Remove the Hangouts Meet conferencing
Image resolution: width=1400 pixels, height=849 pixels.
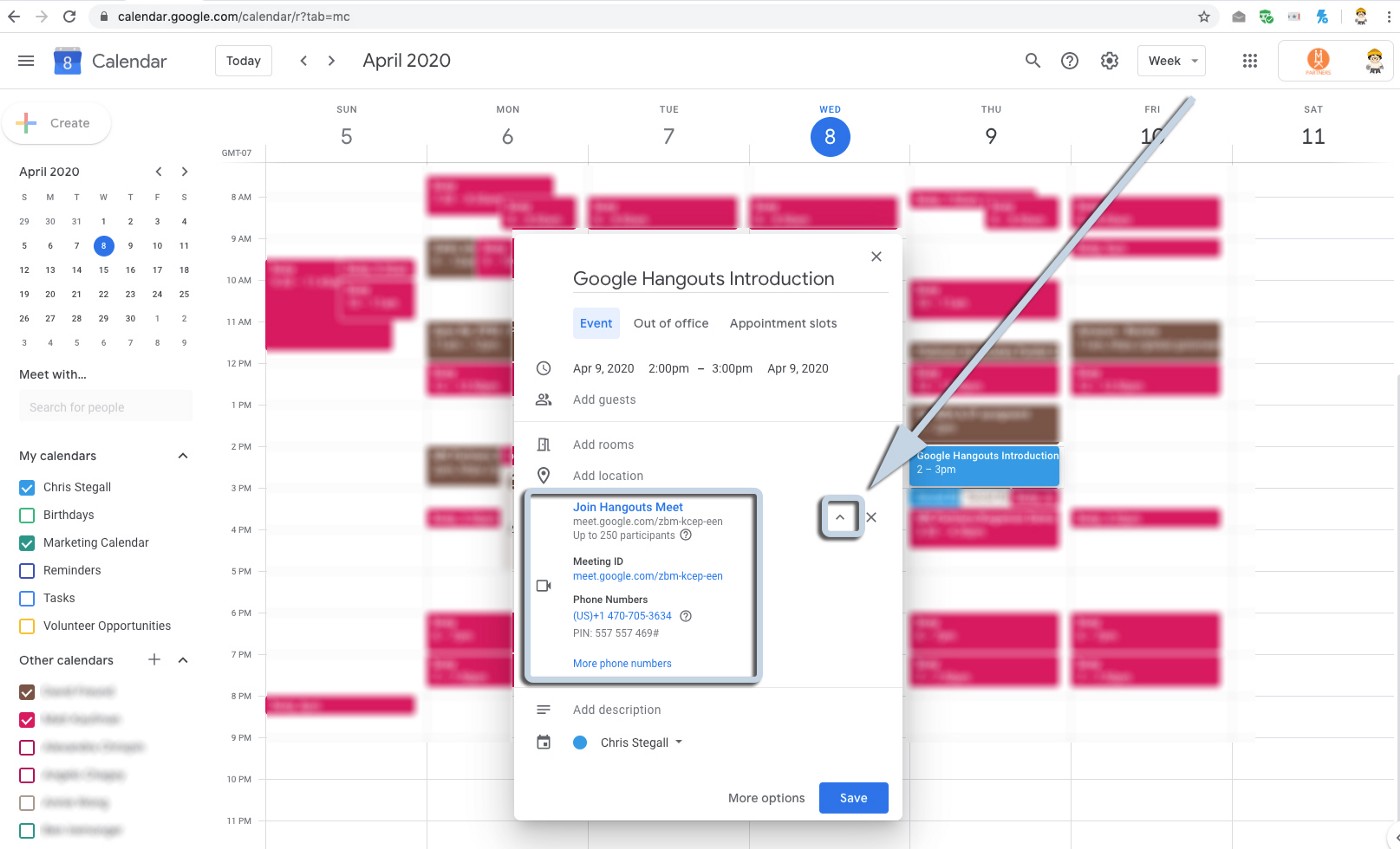(x=871, y=518)
